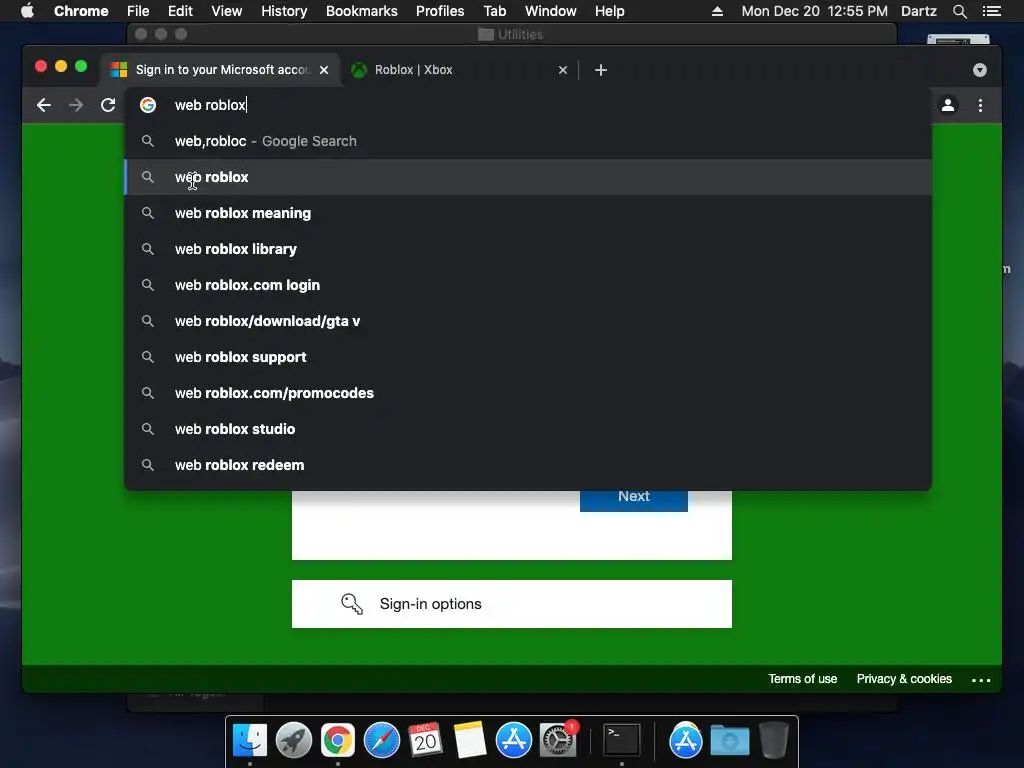The image size is (1024, 768).
Task: Open the File menu
Action: (138, 11)
